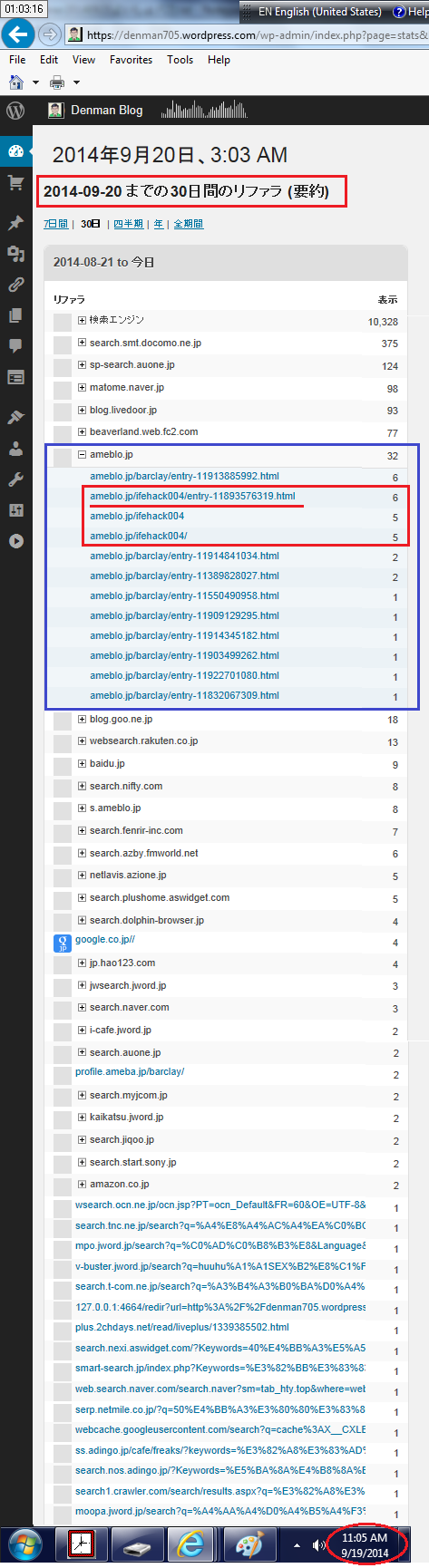Collapse the ameblo.jp referrer group
Image resolution: width=429 pixels, height=1568 pixels.
[x=82, y=455]
